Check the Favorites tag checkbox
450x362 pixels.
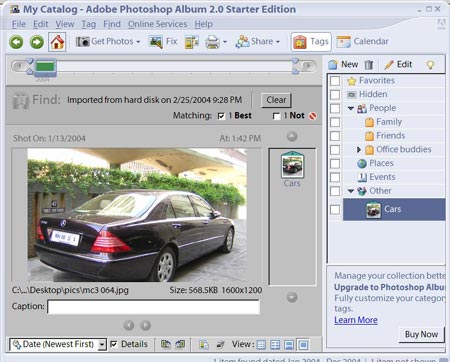[x=335, y=81]
